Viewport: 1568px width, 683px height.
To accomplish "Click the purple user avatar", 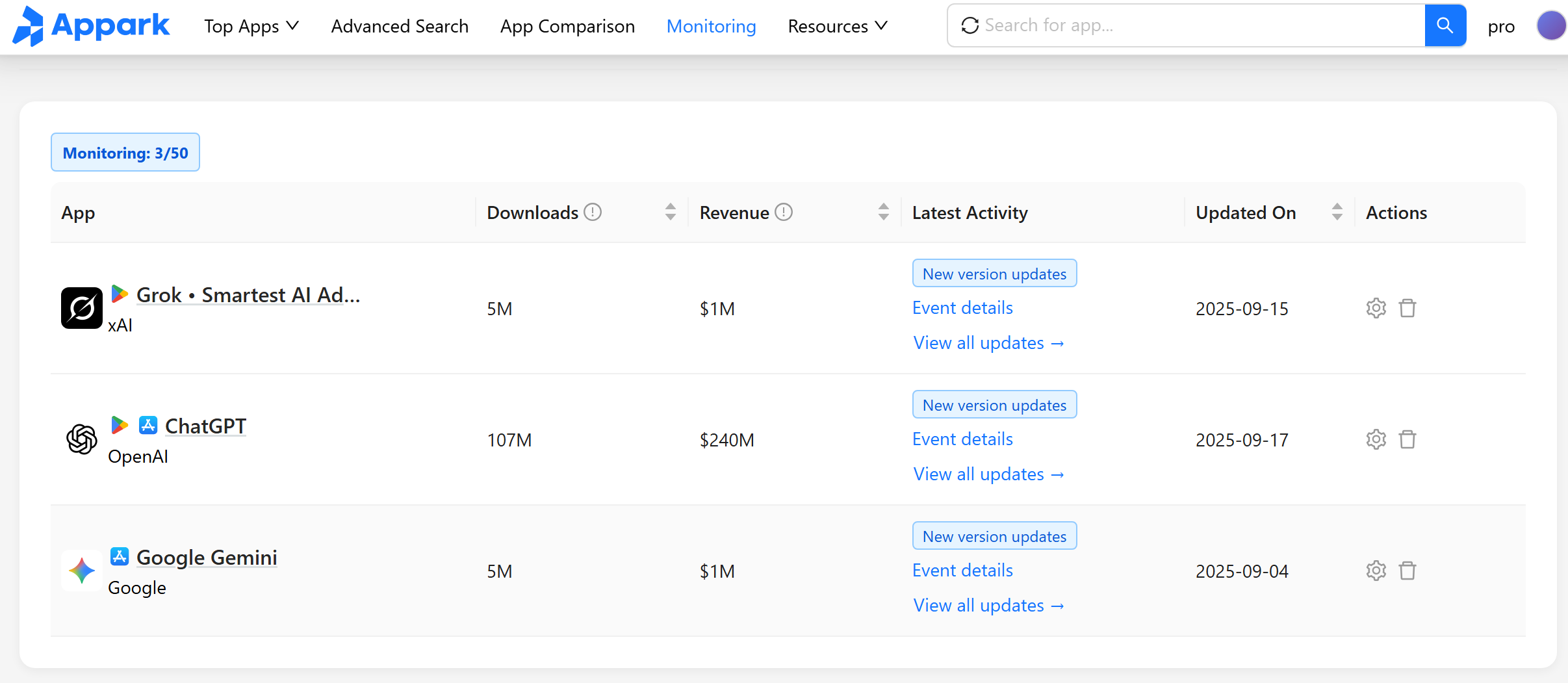I will point(1550,26).
